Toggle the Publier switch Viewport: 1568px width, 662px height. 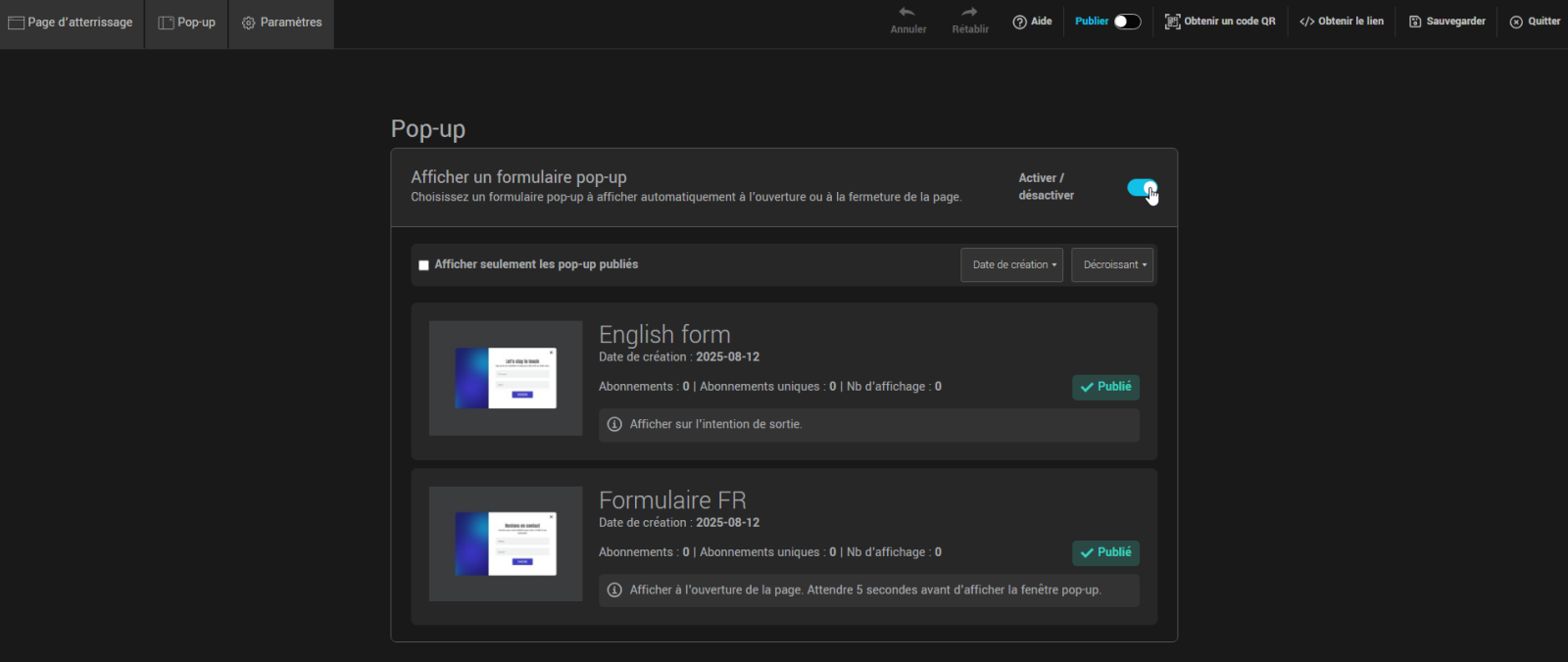pos(1127,22)
